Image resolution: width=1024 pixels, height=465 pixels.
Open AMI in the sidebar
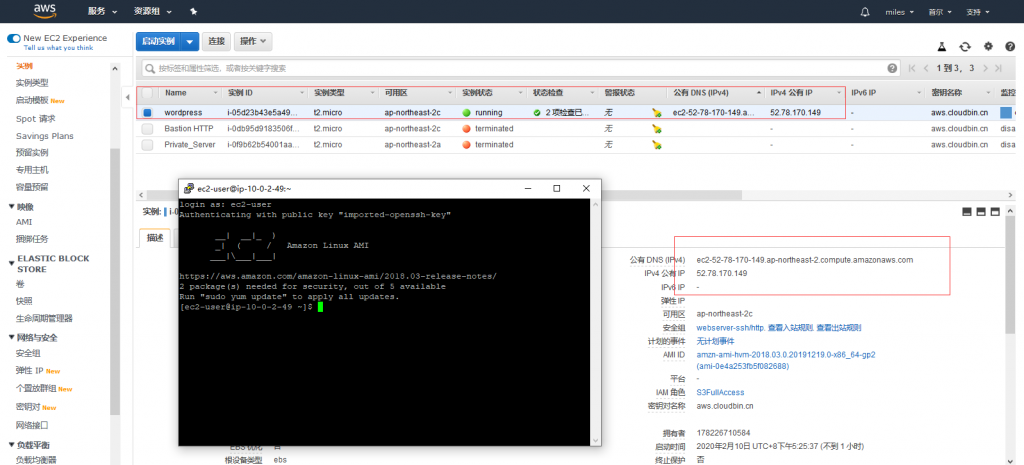click(24, 222)
